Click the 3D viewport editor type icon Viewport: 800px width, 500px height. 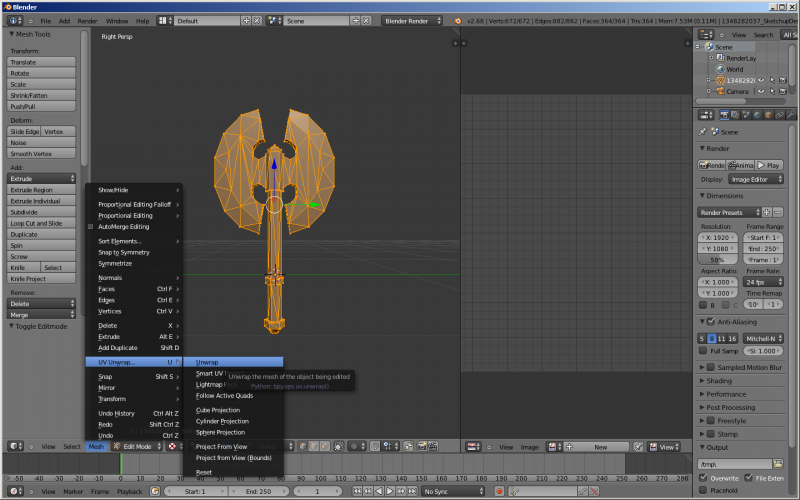tap(16, 446)
